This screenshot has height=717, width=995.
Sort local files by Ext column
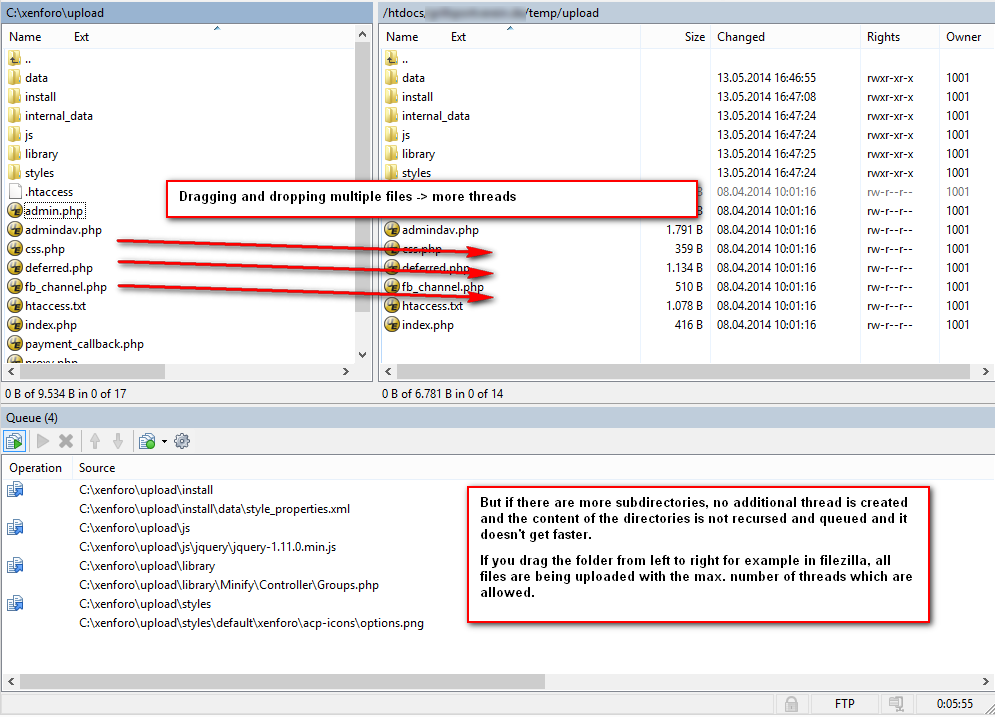(x=82, y=37)
